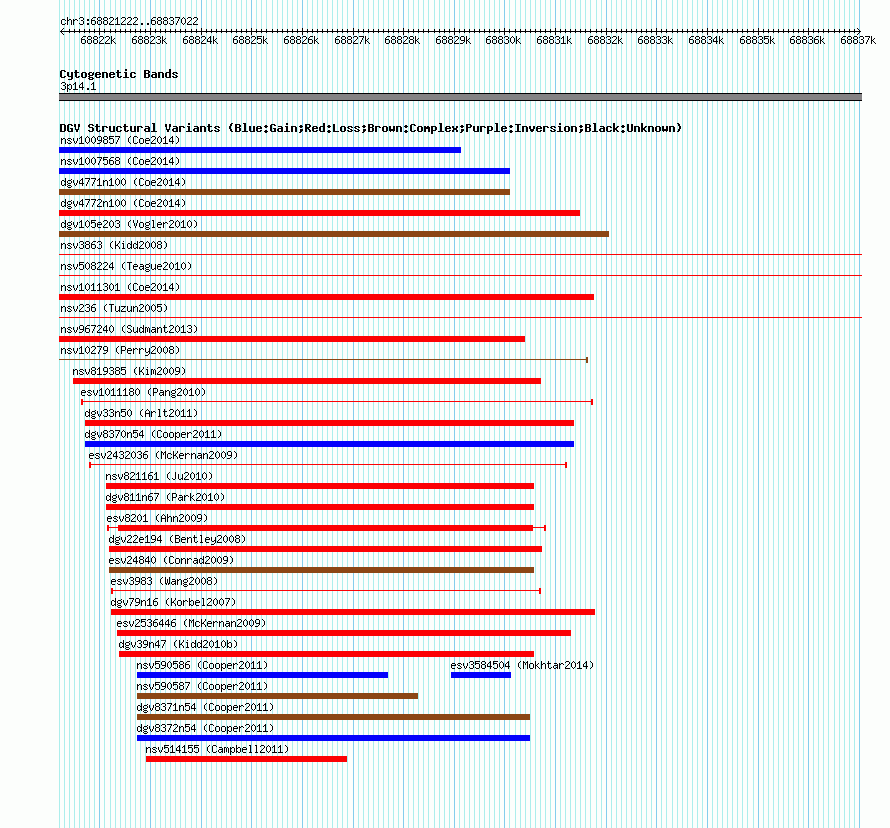This screenshot has width=890, height=828.
Task: Open dgv105e203 (Vogler2010) variant label
Action: coord(129,224)
